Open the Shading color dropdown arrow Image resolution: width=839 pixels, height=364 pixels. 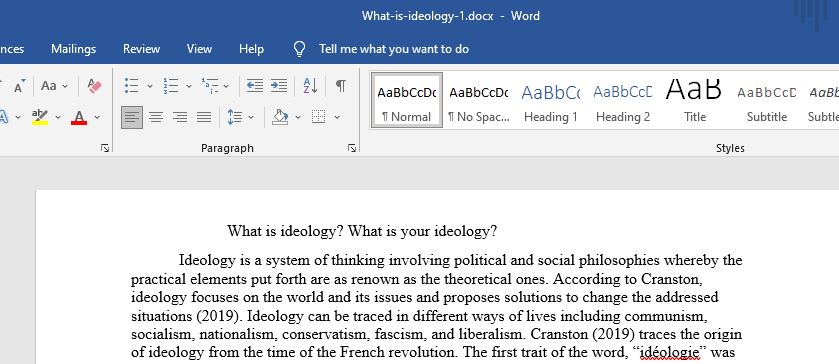tap(298, 117)
